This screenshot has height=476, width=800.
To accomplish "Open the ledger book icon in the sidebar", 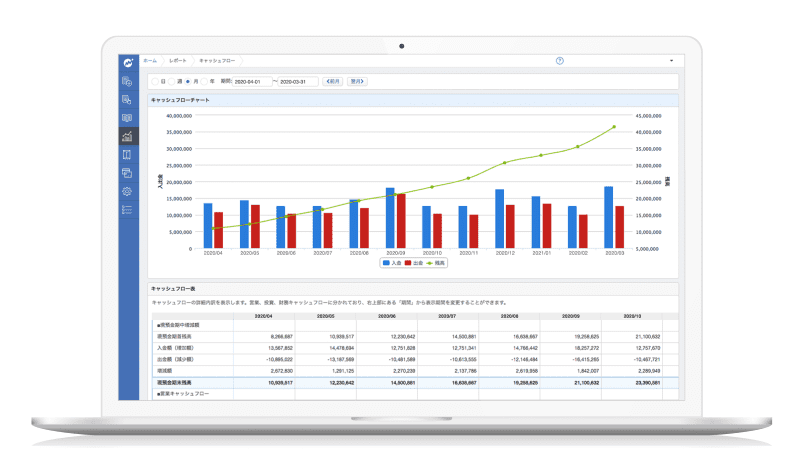I will (x=127, y=118).
